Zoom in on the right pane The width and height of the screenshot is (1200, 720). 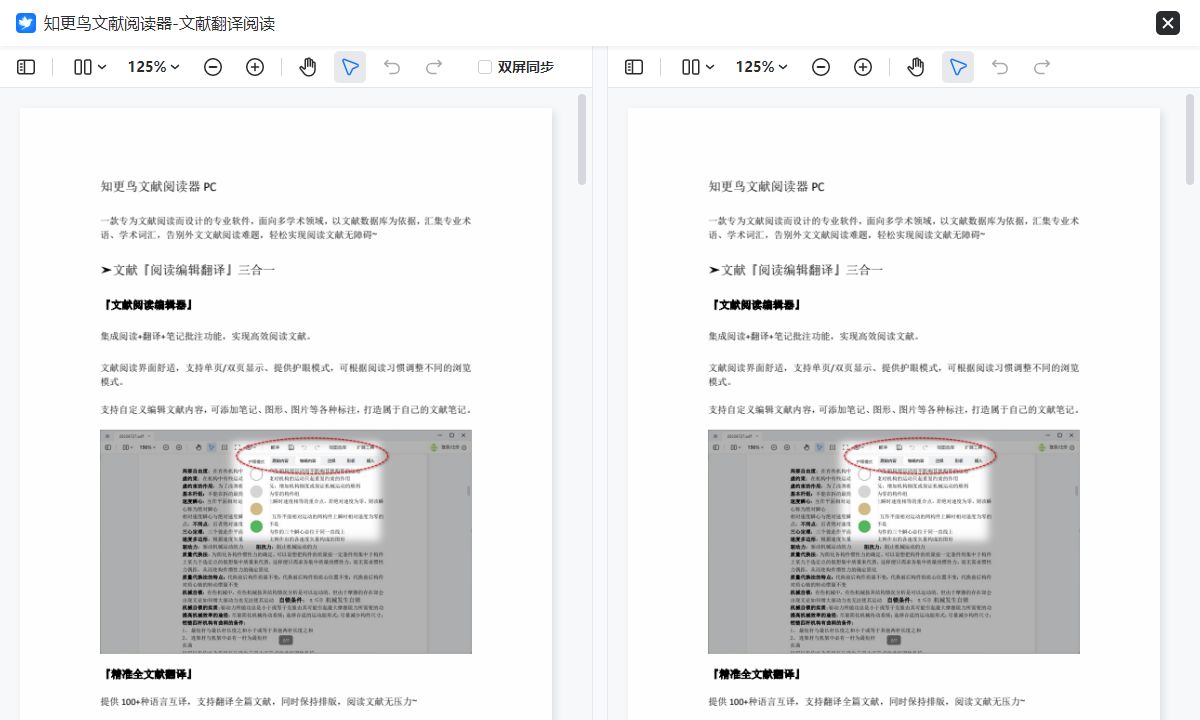(x=863, y=67)
